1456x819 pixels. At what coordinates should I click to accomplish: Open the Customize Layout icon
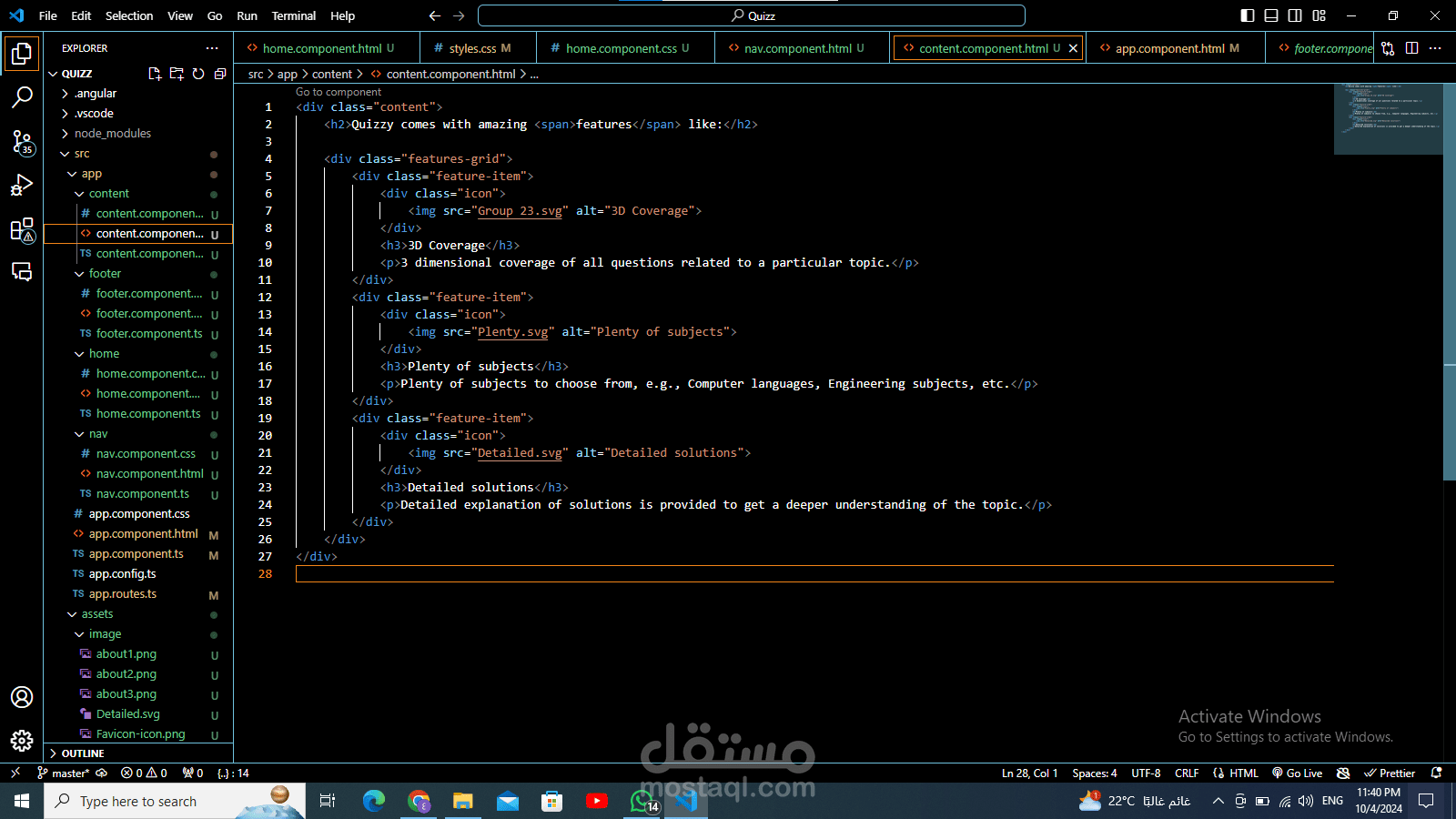pos(1319,15)
